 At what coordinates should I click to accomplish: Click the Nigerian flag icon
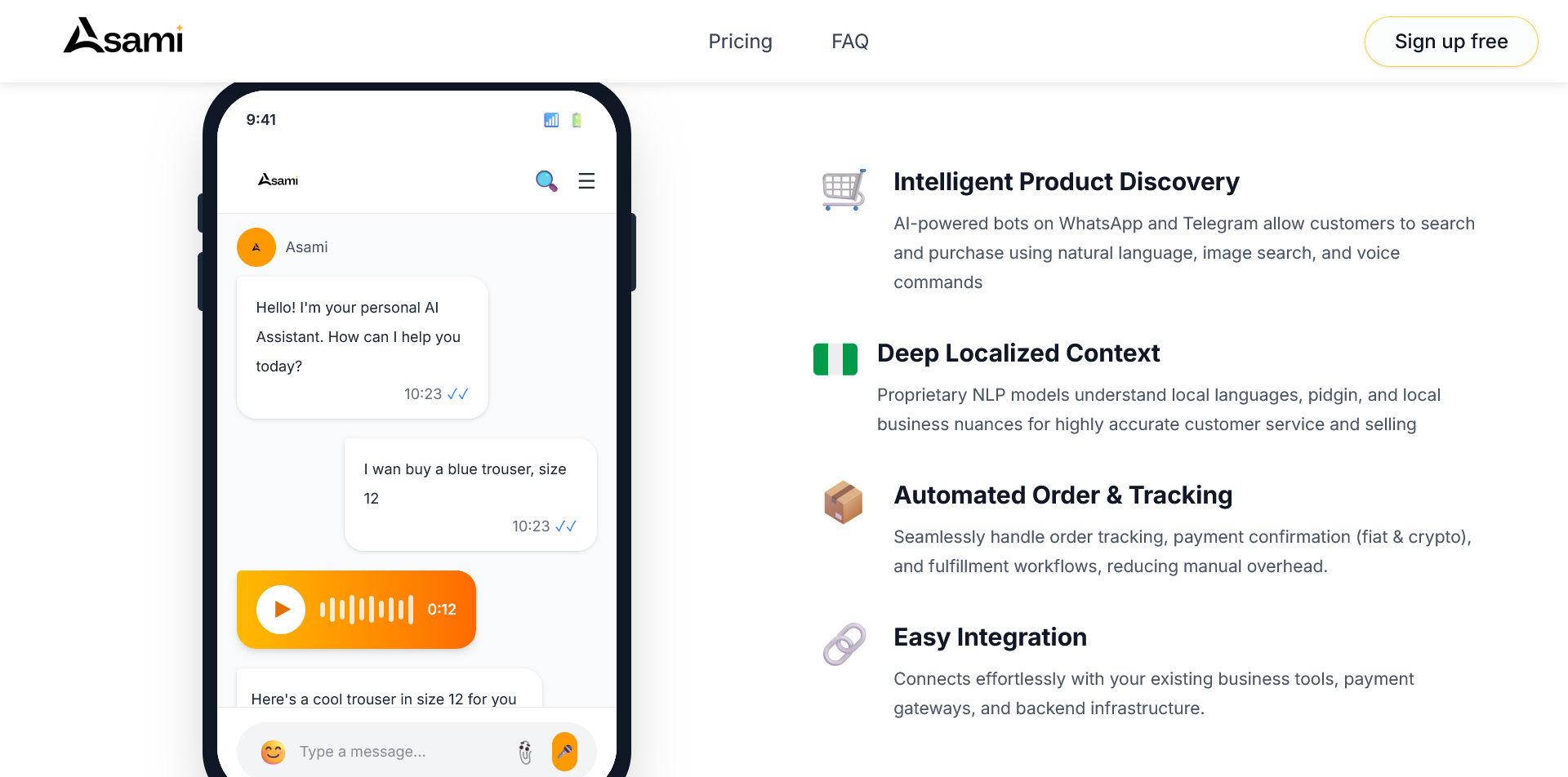[x=835, y=359]
